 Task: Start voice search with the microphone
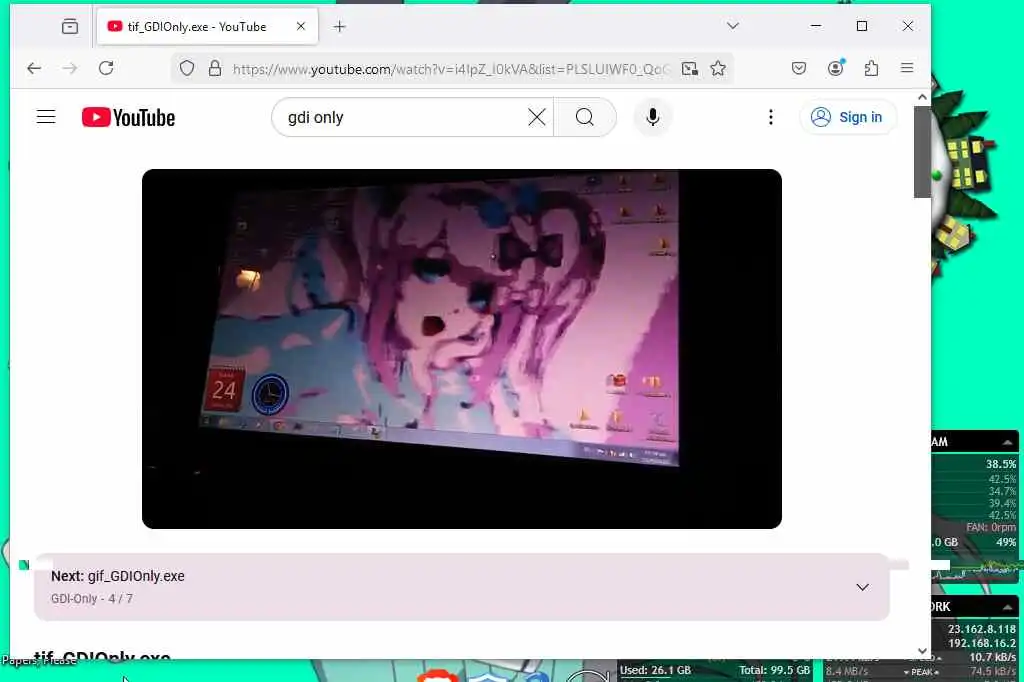pos(652,117)
